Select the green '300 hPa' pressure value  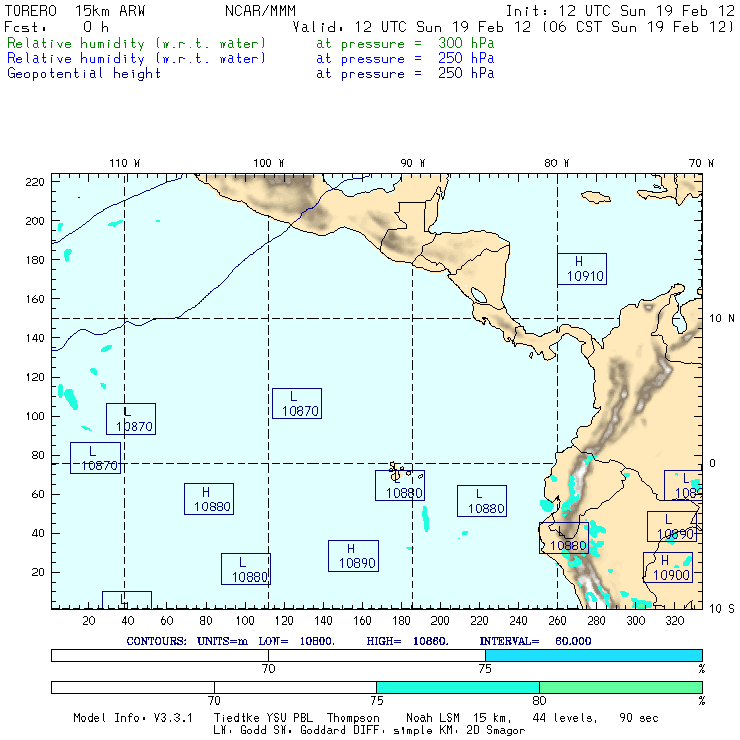pyautogui.click(x=466, y=43)
